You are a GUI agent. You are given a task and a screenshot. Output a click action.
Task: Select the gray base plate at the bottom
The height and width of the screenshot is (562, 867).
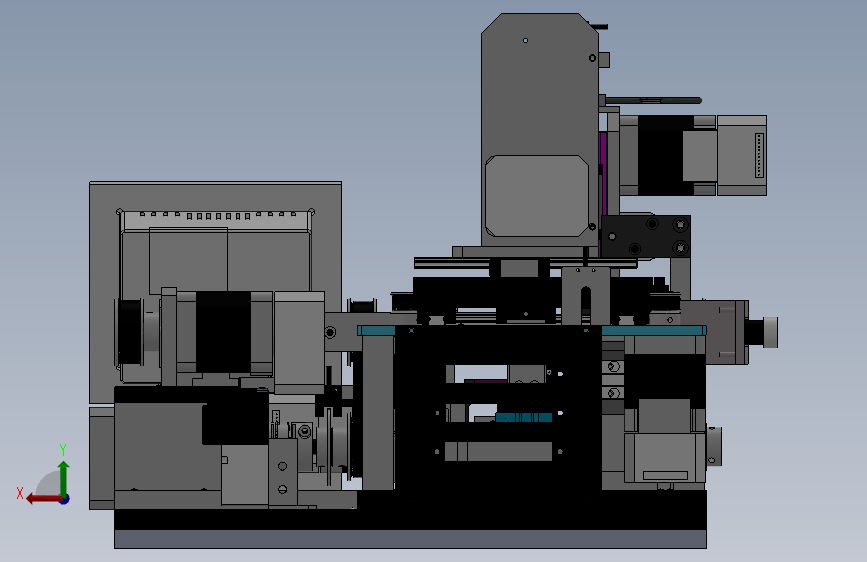[x=410, y=539]
